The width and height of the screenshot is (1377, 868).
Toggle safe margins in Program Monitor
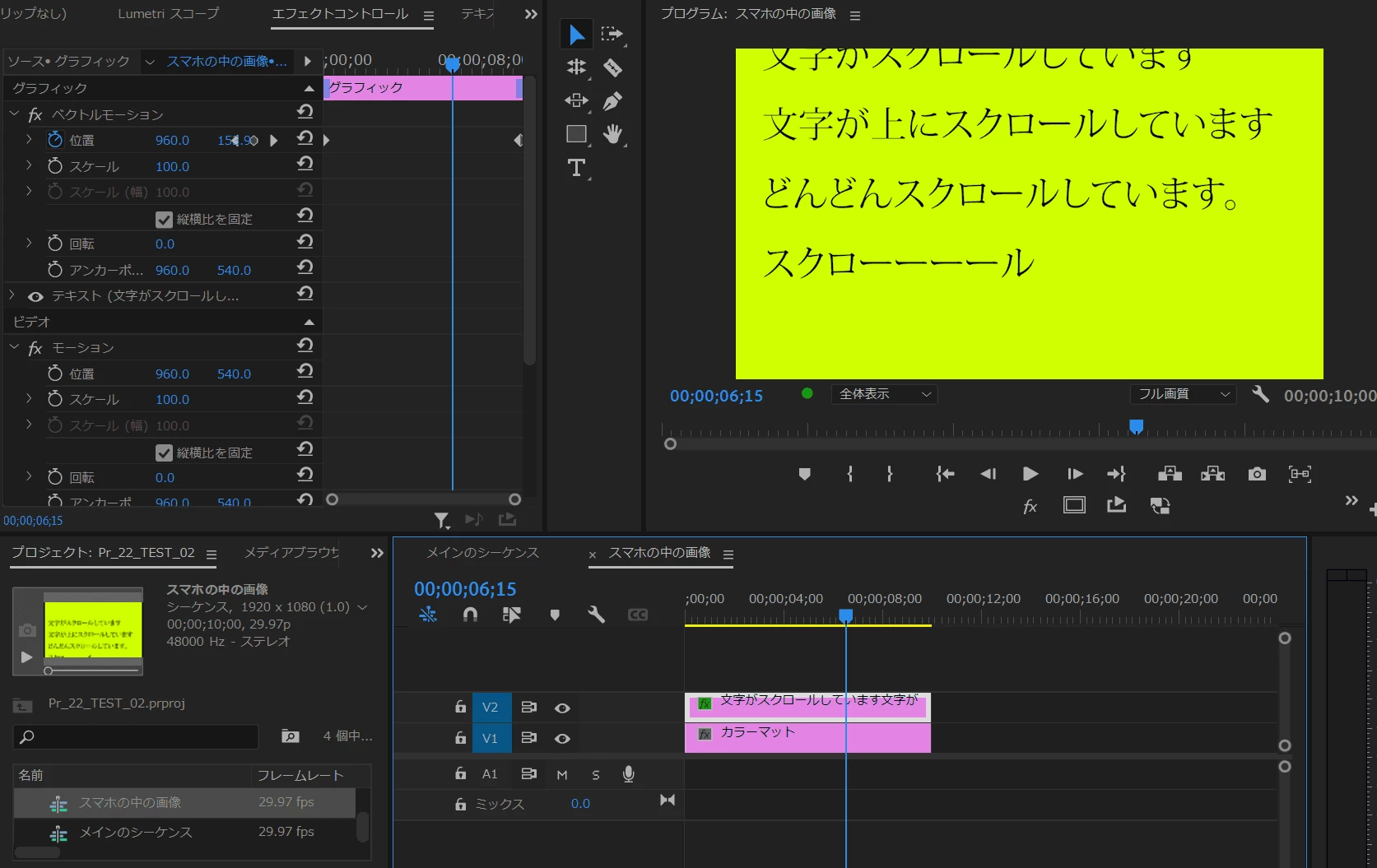1074,505
